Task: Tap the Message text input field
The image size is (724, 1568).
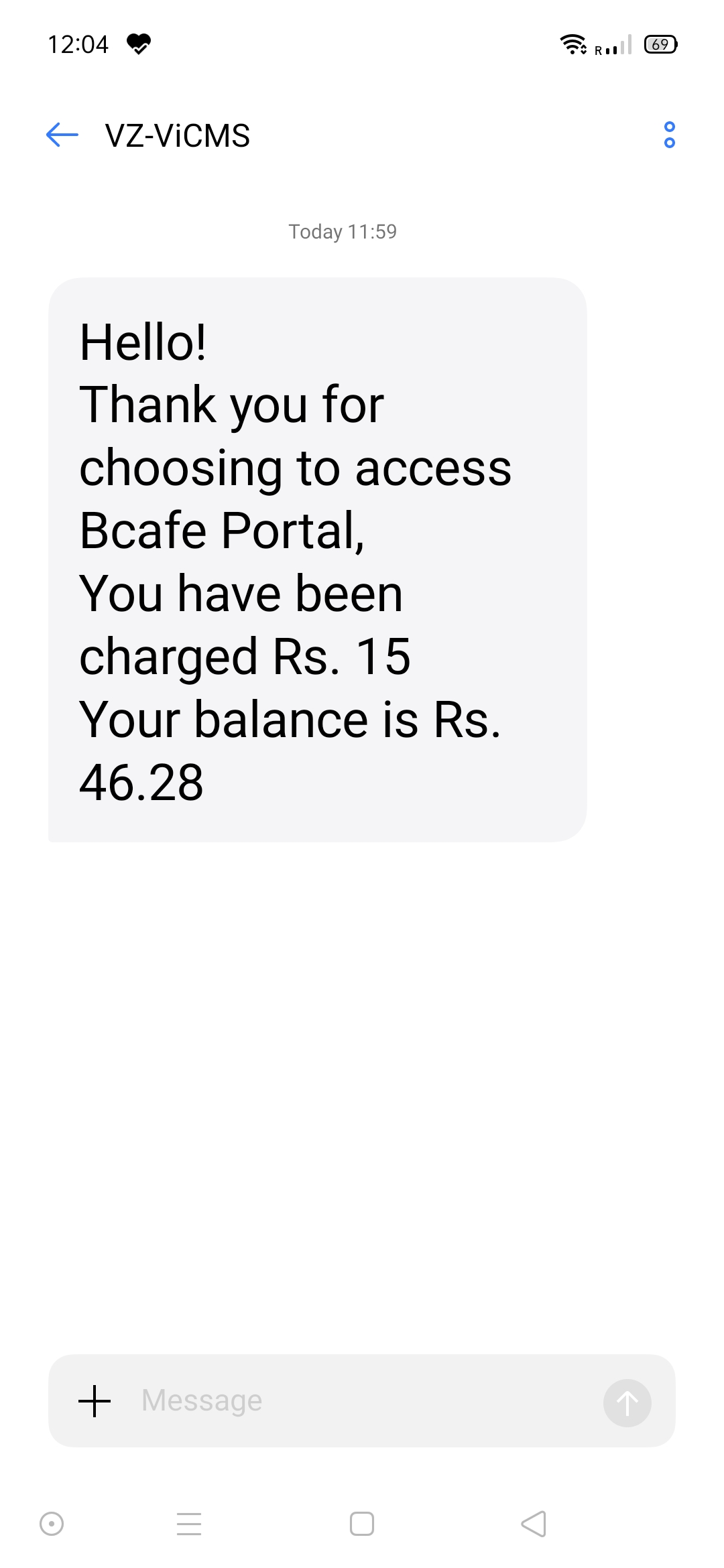Action: (362, 1400)
